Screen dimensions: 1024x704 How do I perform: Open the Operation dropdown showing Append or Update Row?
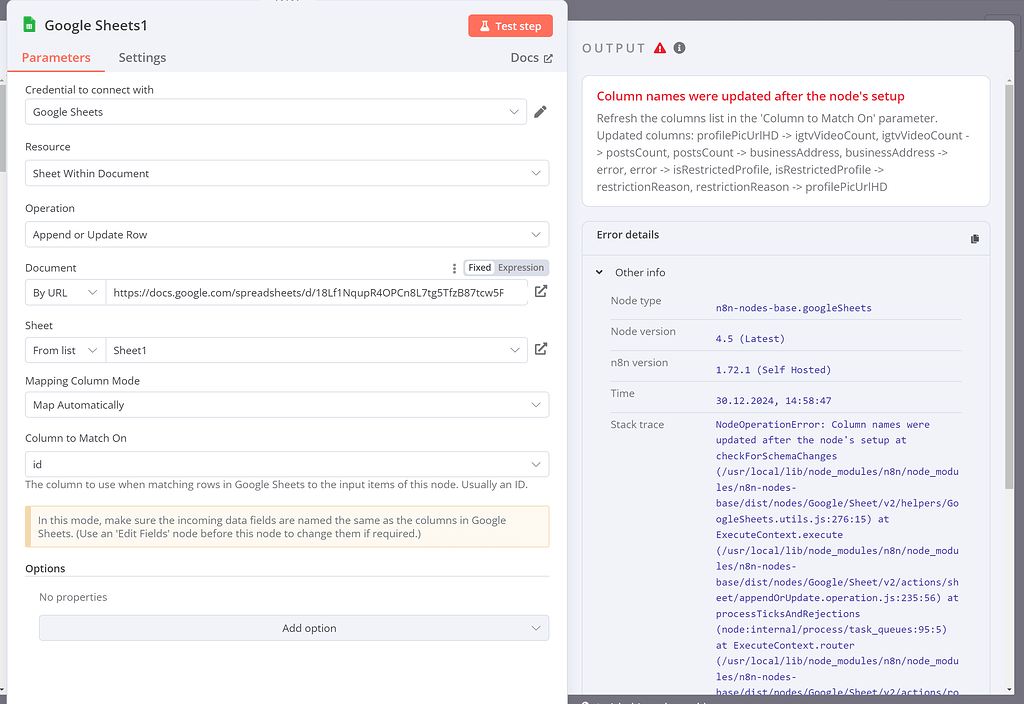286,235
